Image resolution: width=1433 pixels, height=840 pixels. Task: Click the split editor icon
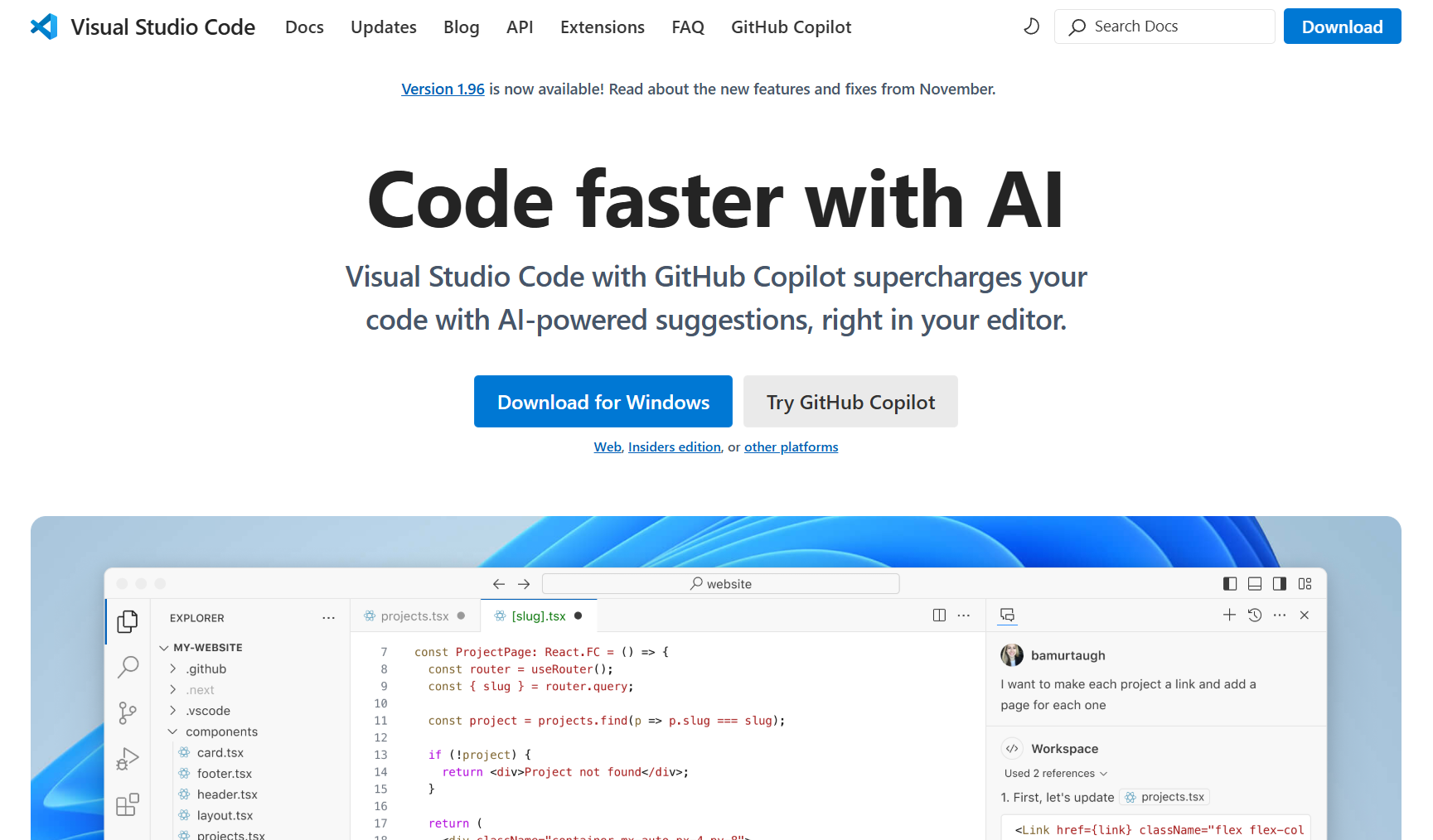pyautogui.click(x=939, y=616)
